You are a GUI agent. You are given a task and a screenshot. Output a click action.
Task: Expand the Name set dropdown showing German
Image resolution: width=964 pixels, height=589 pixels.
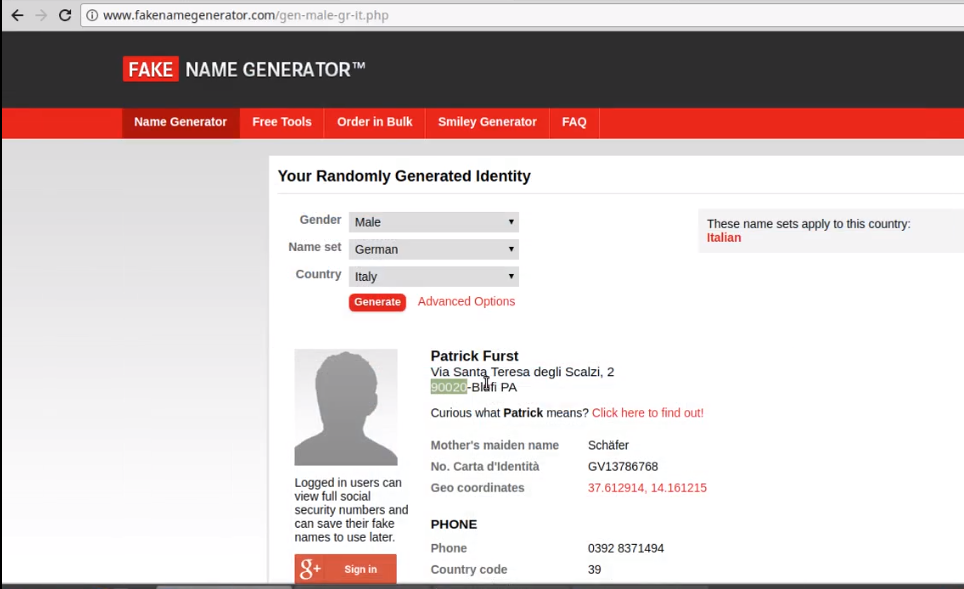[433, 249]
